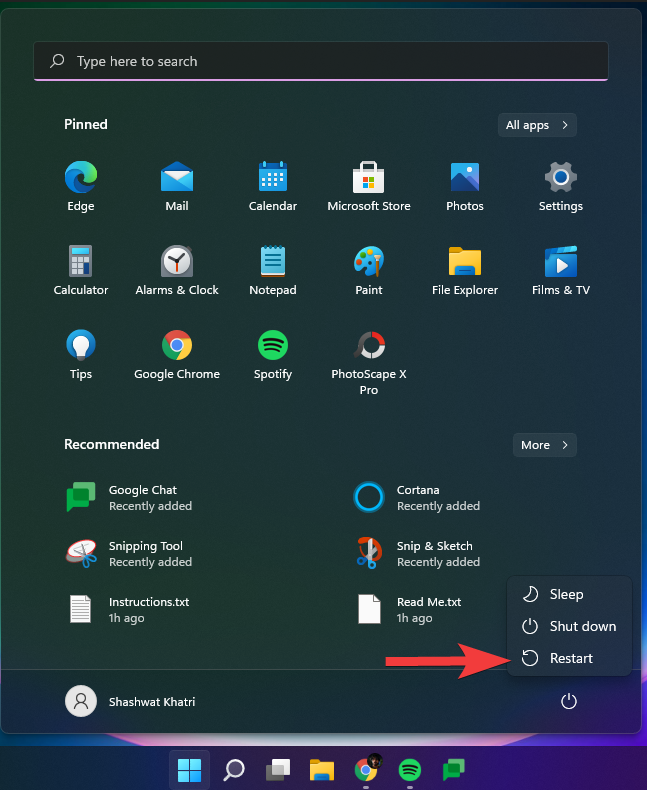Screen dimensions: 647x790
Task: Expand the All apps list
Action: (537, 125)
